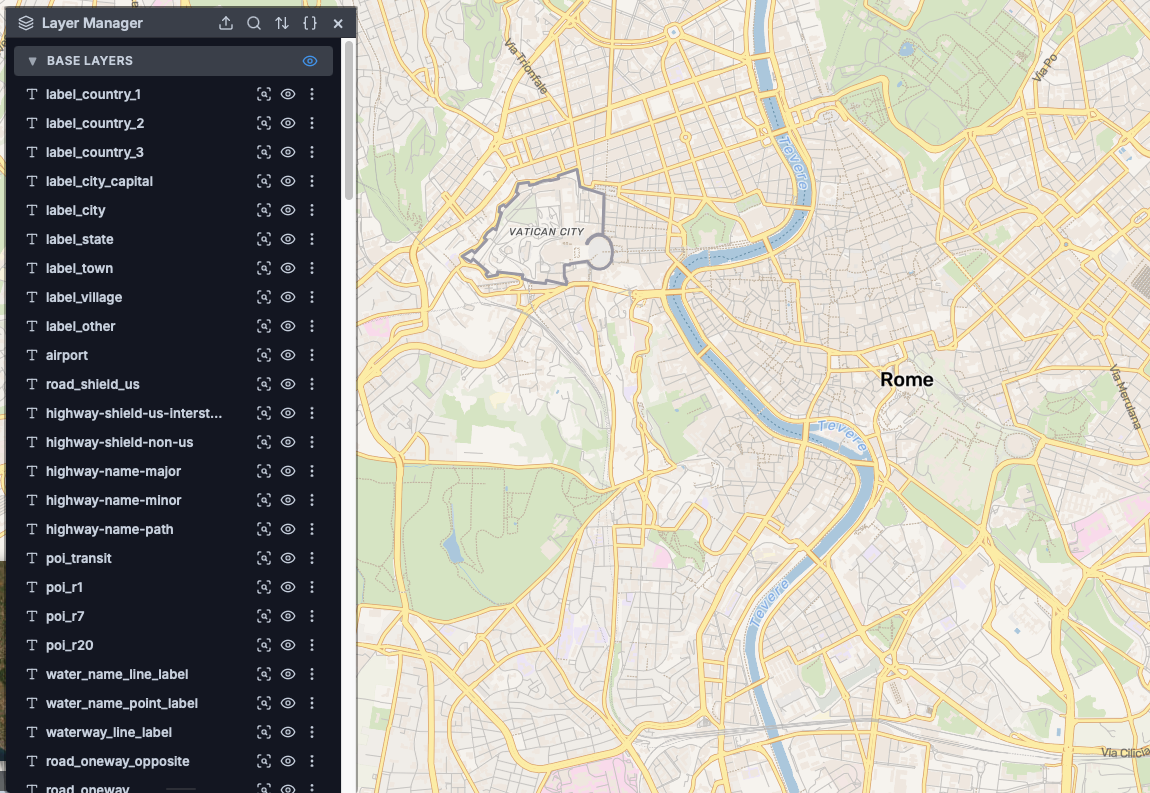Screen dimensions: 1150x793
Task: Click the Vatican City label on the map
Action: pyautogui.click(x=546, y=232)
